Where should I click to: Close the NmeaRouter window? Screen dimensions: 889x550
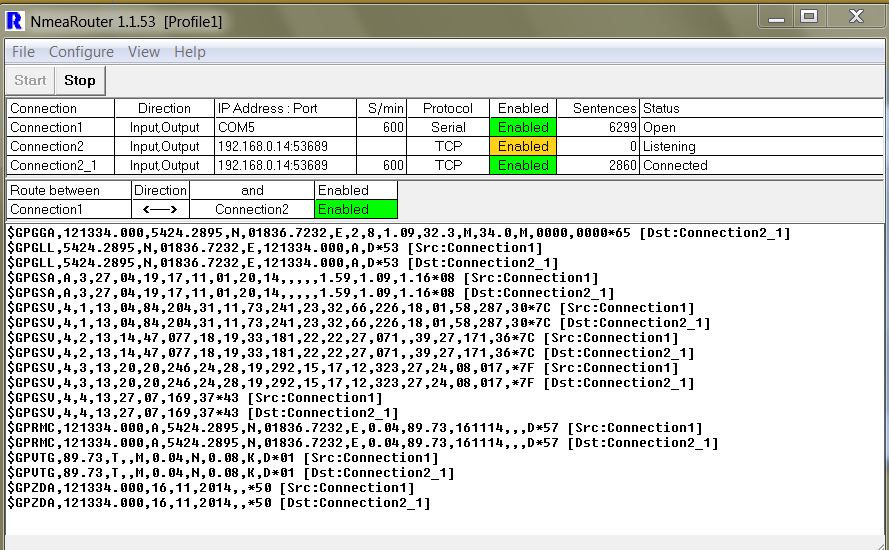point(856,16)
